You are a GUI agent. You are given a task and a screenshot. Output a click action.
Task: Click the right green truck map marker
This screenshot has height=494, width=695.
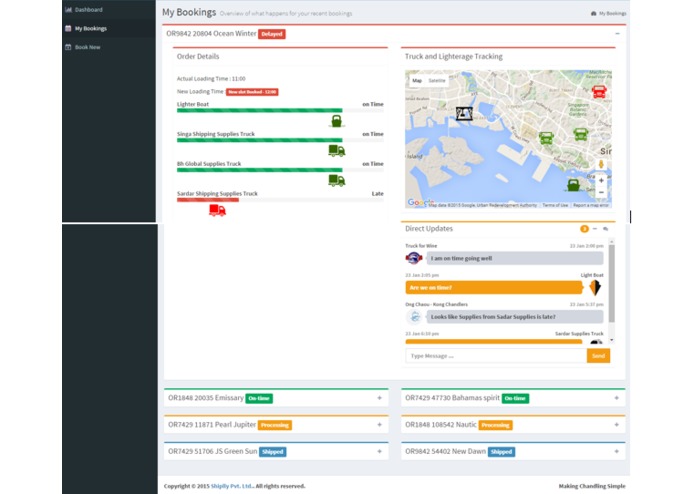tap(581, 134)
